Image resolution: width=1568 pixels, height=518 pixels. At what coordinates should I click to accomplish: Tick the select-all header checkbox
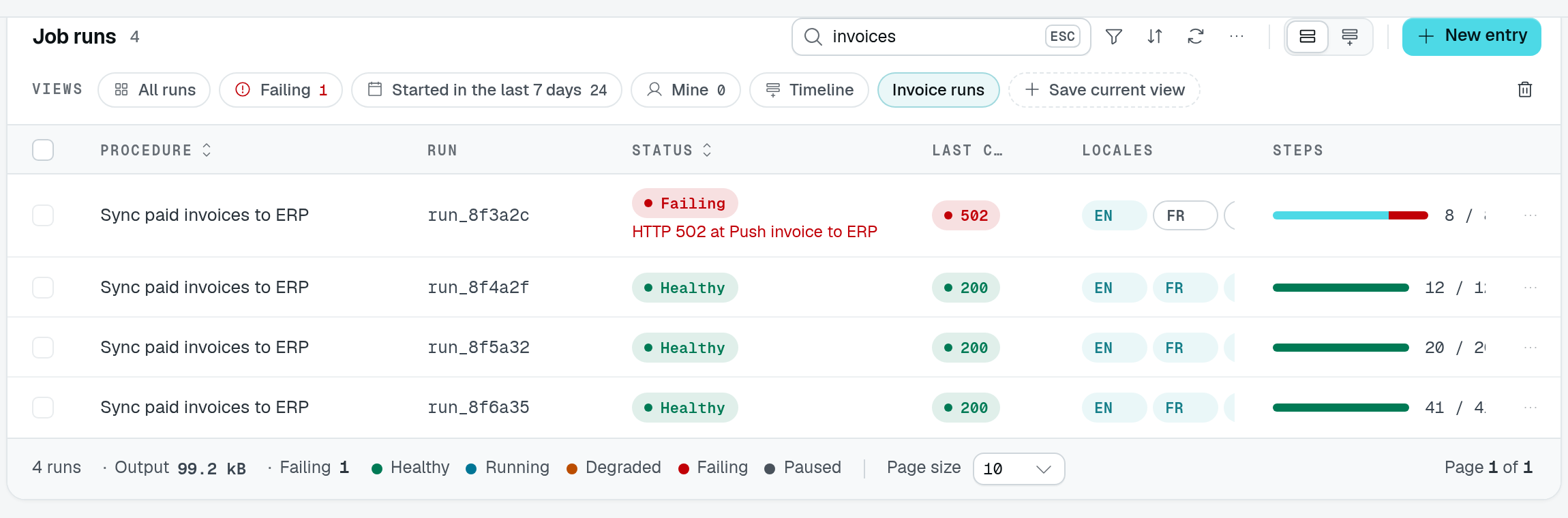point(43,150)
